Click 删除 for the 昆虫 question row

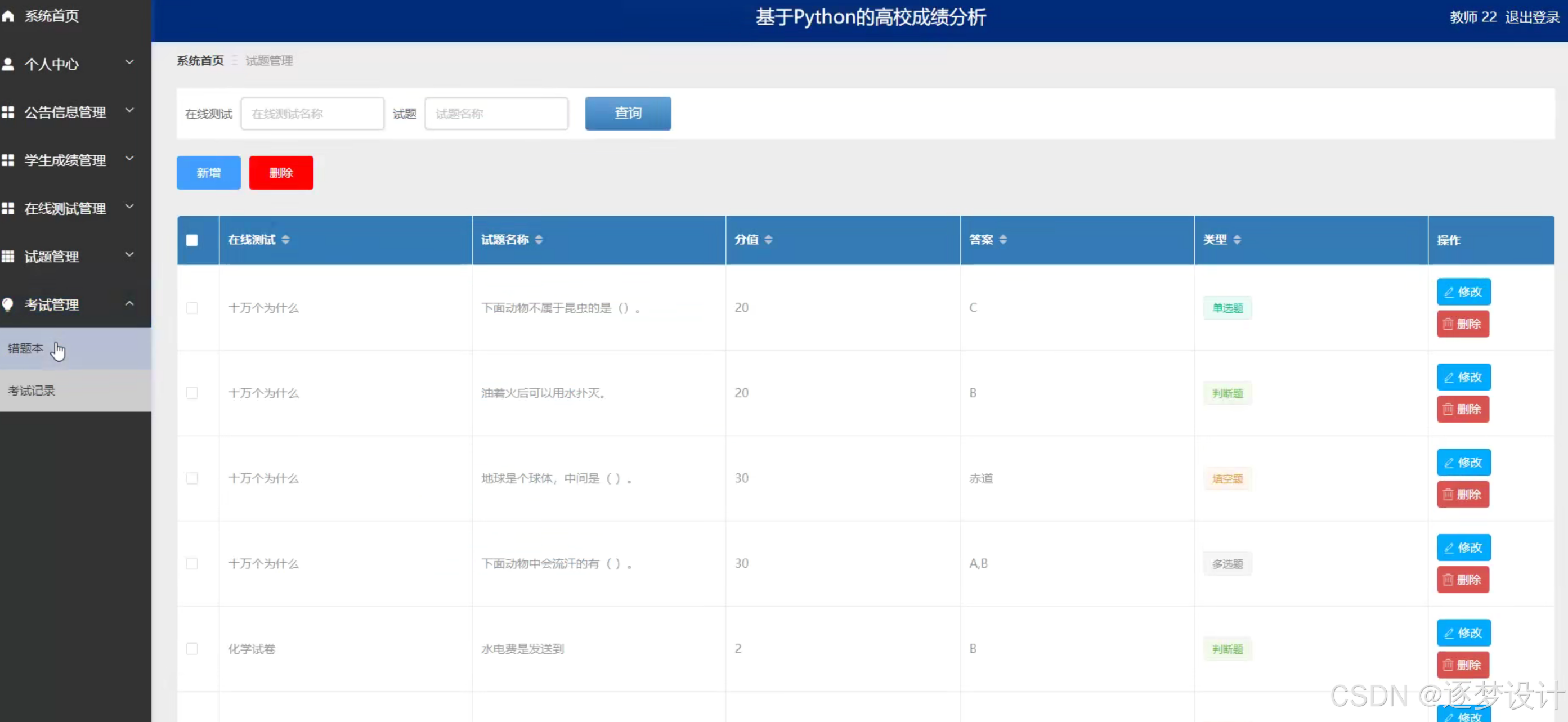point(1463,324)
